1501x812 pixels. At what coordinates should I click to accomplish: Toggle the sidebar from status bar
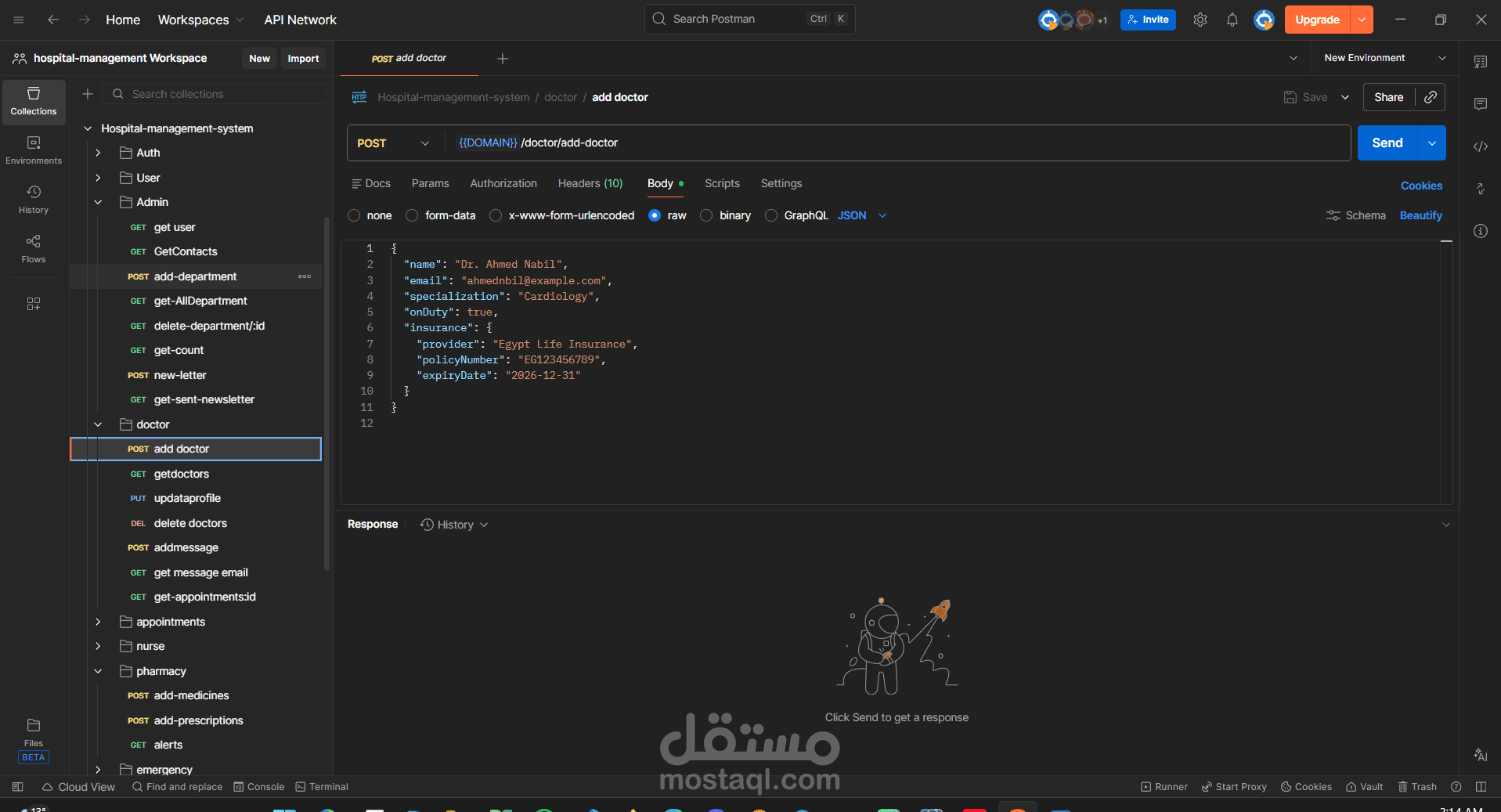pyautogui.click(x=18, y=787)
